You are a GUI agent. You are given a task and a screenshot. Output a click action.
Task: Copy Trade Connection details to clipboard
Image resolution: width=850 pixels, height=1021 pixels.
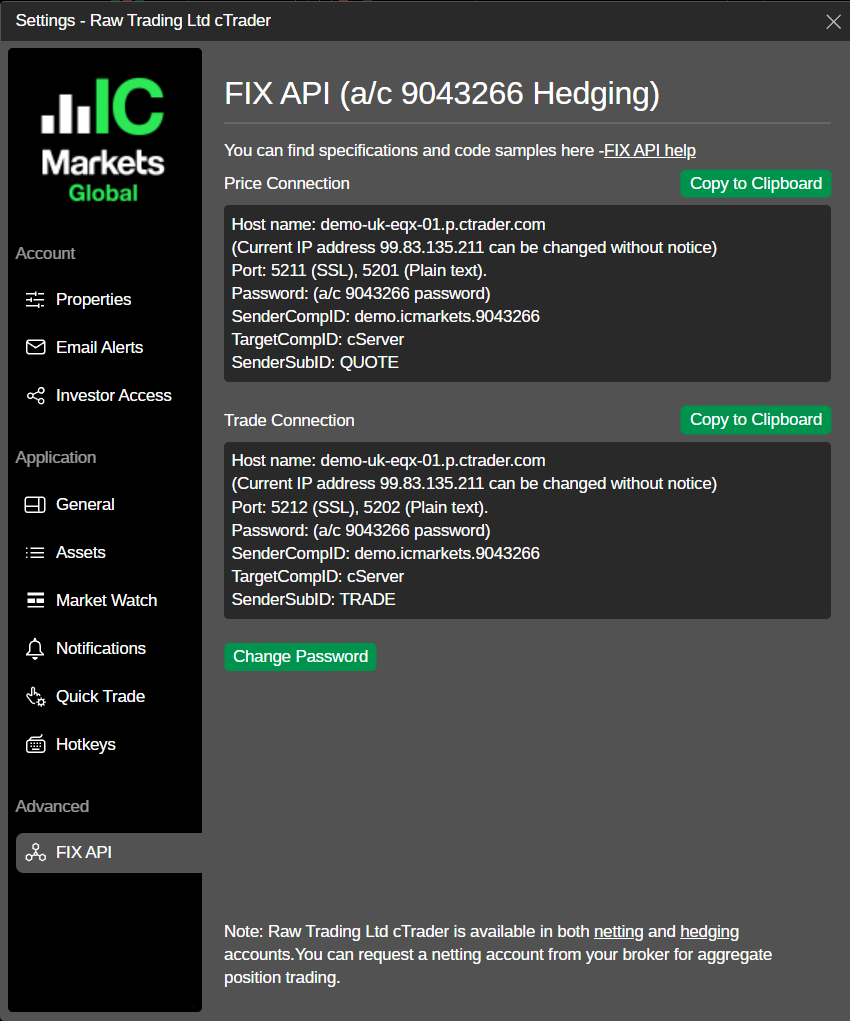click(756, 420)
